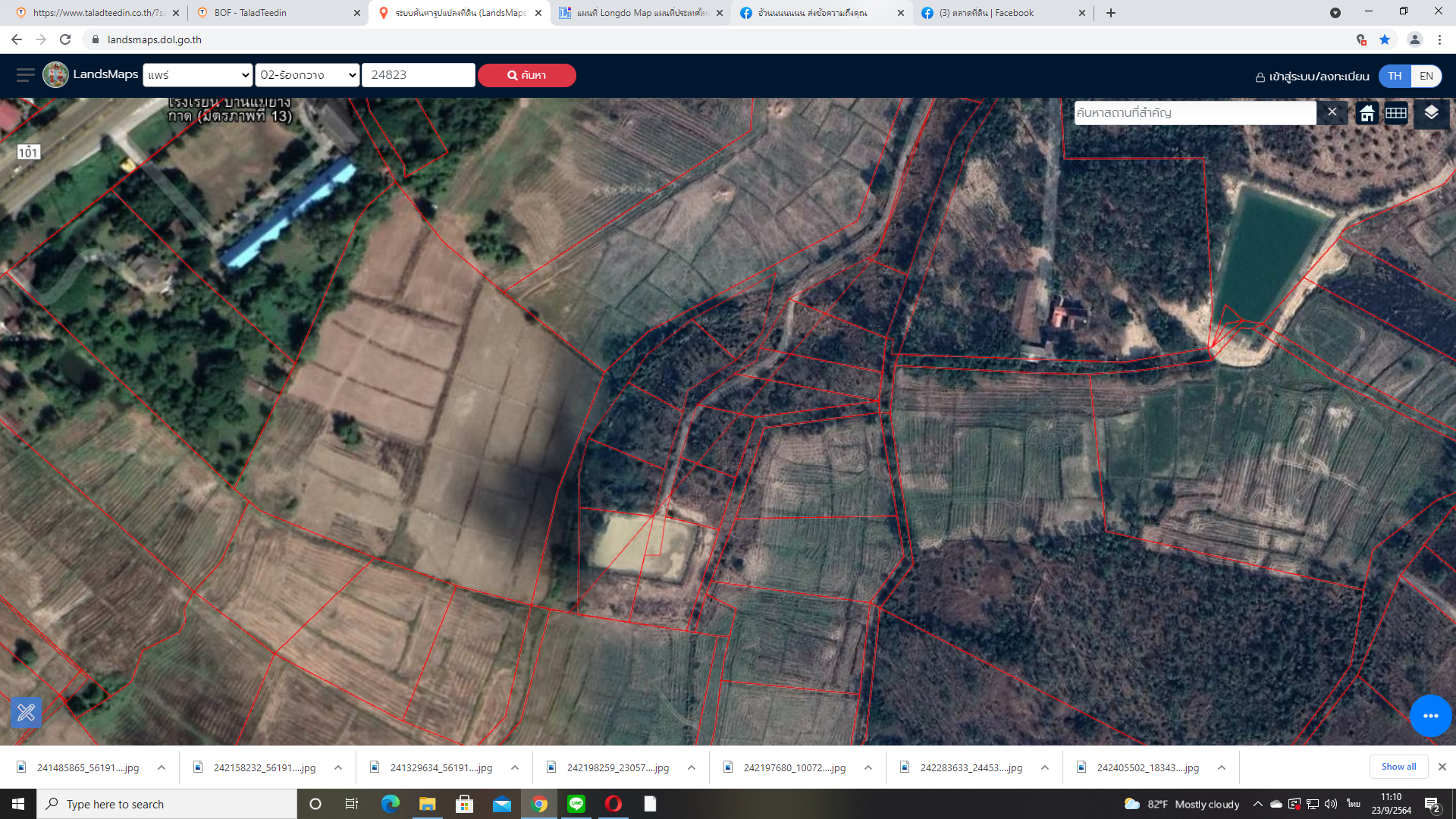Expand options for 241485865_56191.jpg download
This screenshot has height=819, width=1456.
[162, 767]
